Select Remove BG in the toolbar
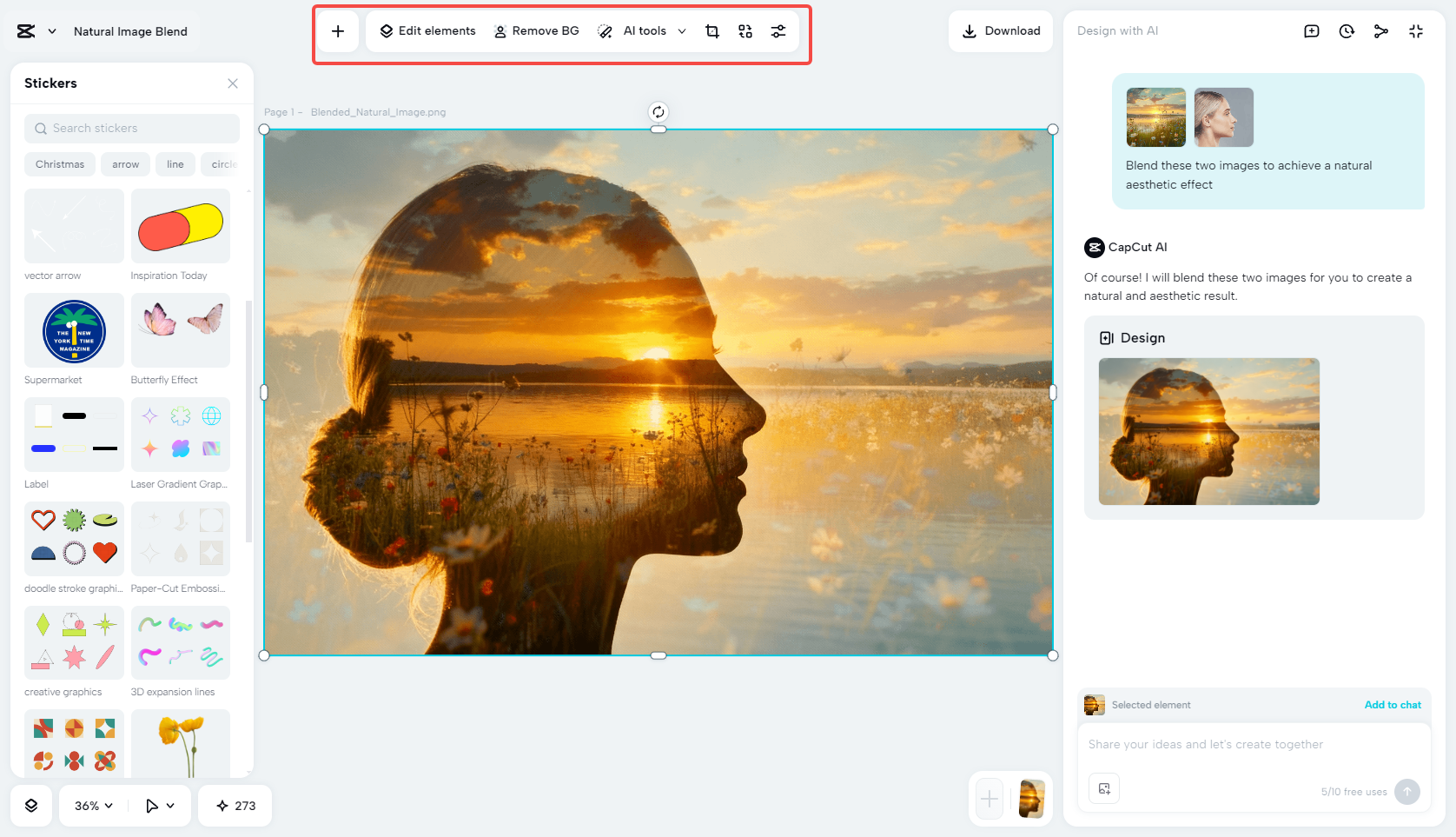 [536, 30]
